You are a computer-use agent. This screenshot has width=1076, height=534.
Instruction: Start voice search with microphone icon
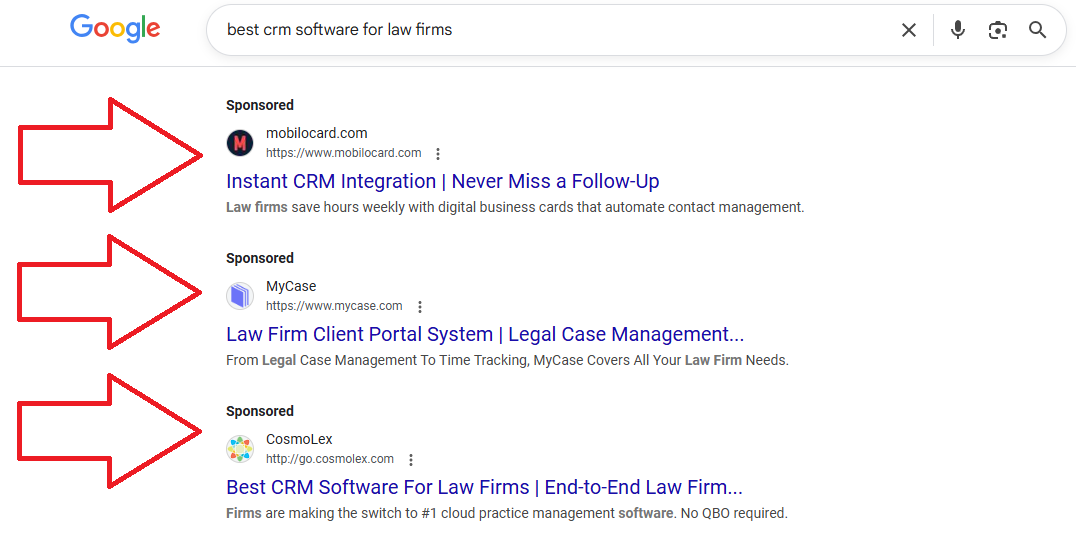click(x=958, y=30)
